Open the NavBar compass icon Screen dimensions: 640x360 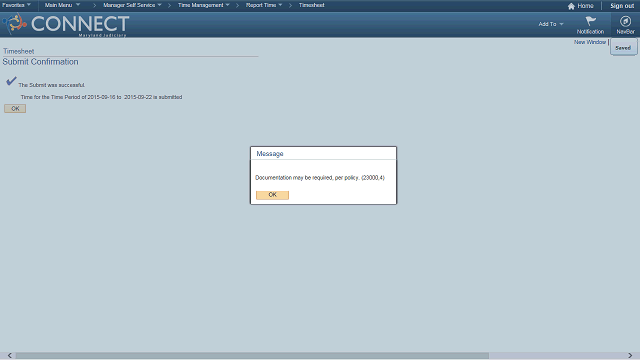625,21
